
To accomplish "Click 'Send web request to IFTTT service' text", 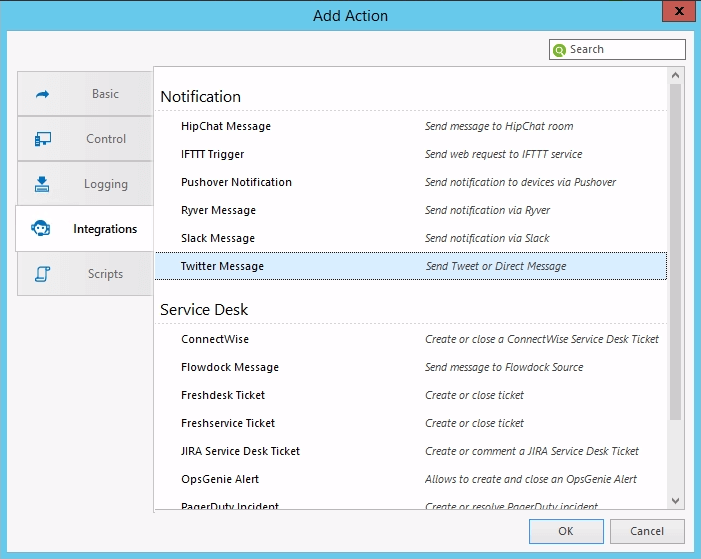I will [503, 154].
